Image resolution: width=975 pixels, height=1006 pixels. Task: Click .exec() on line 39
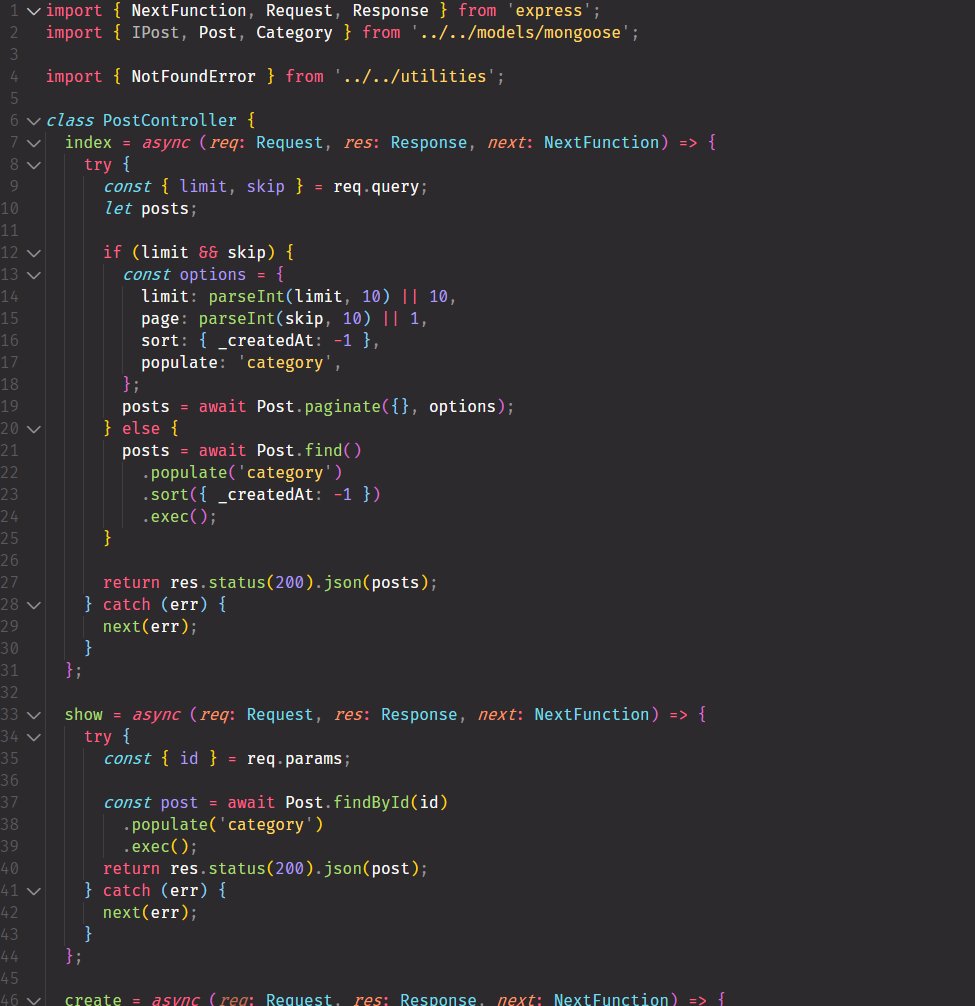155,847
